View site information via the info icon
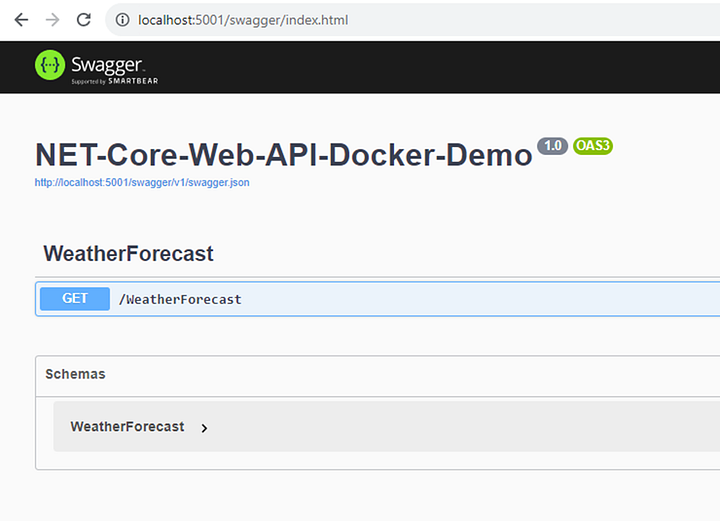This screenshot has width=720, height=521. click(x=122, y=20)
